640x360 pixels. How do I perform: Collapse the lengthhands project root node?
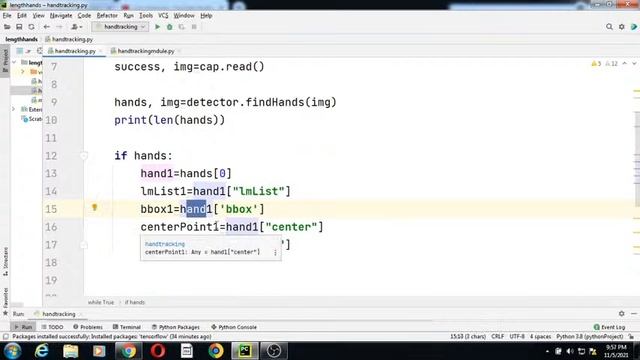click(x=14, y=62)
